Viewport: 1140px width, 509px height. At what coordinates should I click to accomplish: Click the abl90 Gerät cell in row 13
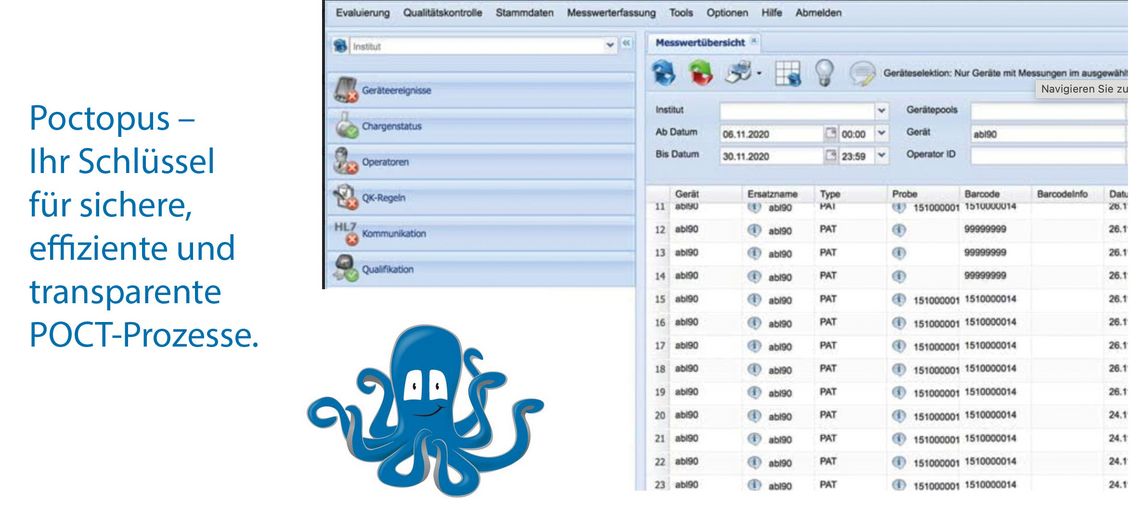click(x=686, y=253)
